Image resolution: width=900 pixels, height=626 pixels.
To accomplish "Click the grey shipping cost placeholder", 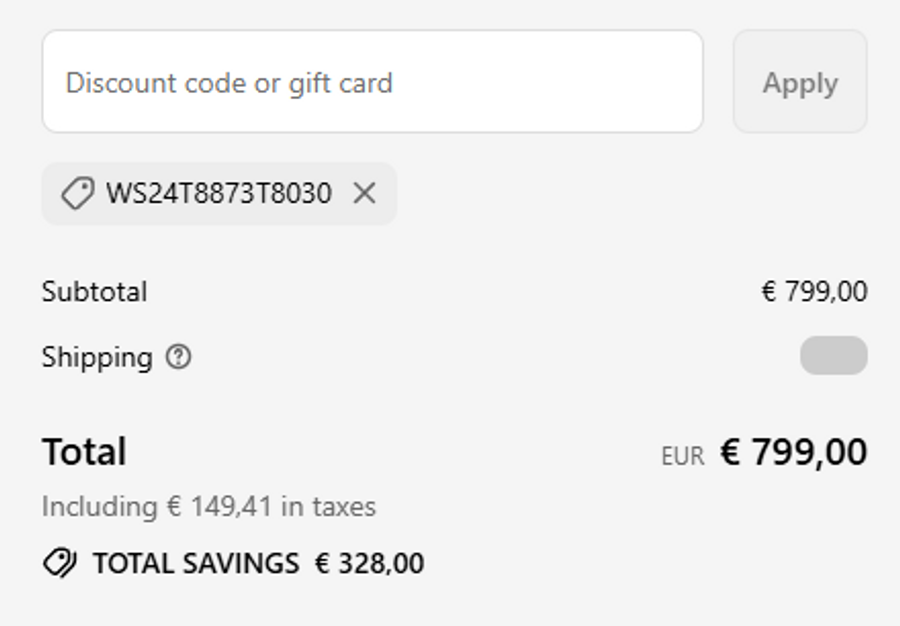I will [833, 356].
